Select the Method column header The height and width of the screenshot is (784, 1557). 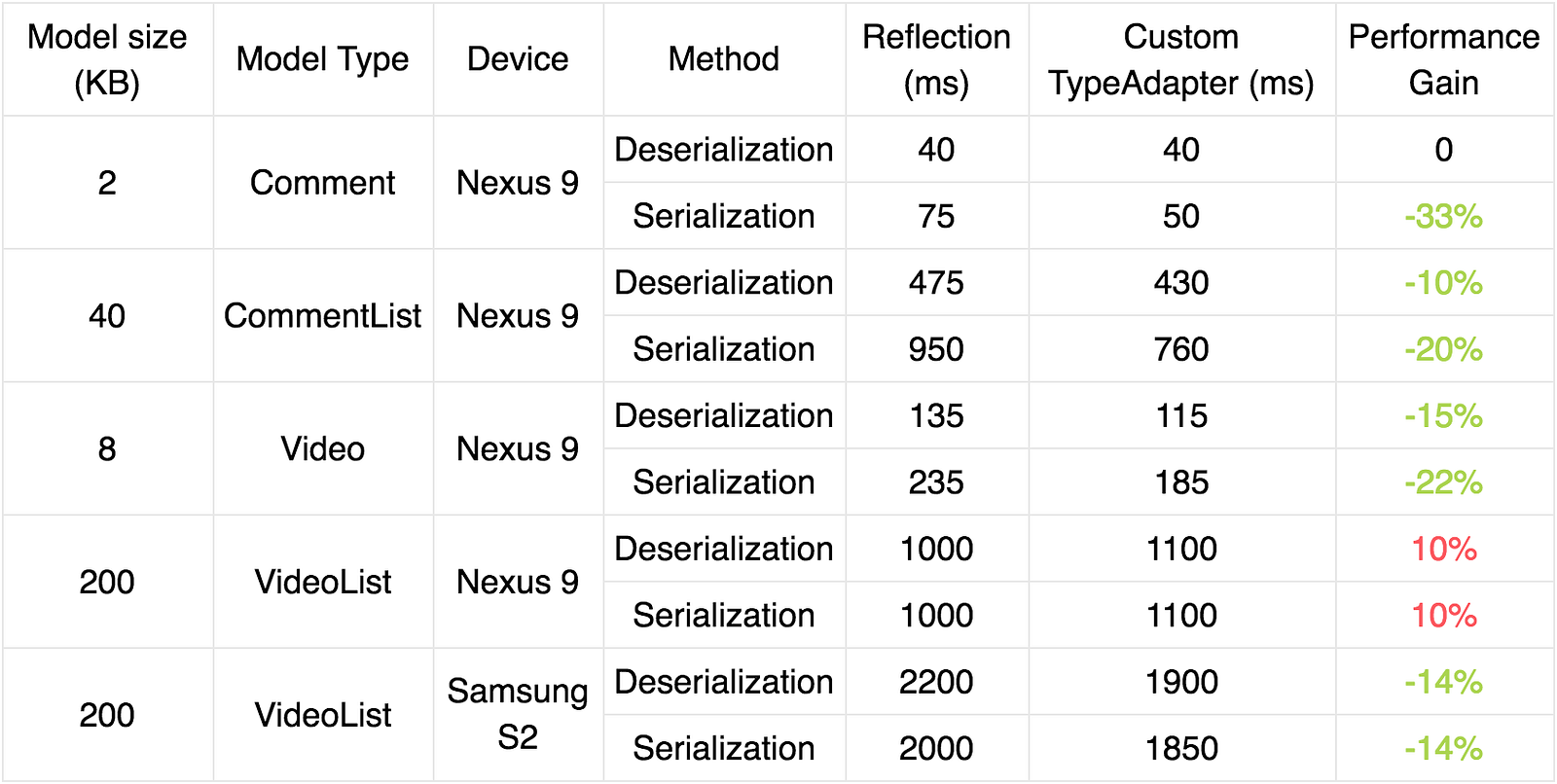pos(724,59)
